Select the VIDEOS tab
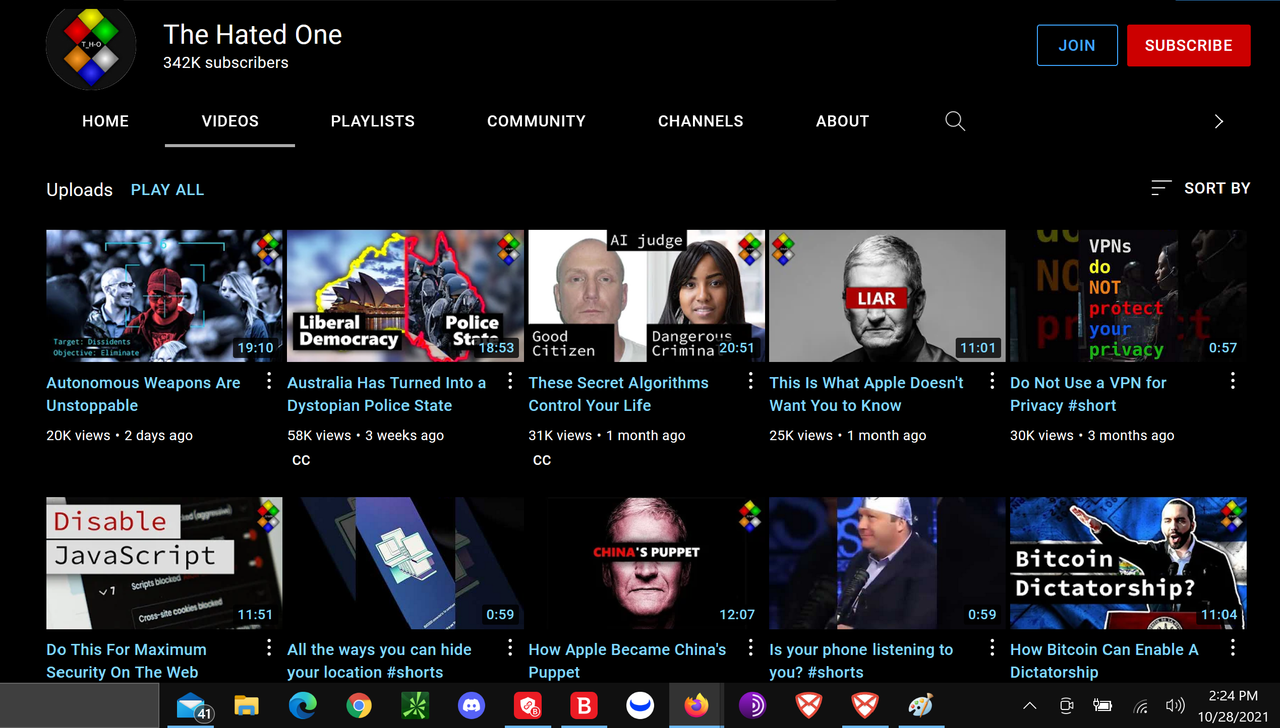Screen dimensions: 1280x728 click(x=230, y=121)
